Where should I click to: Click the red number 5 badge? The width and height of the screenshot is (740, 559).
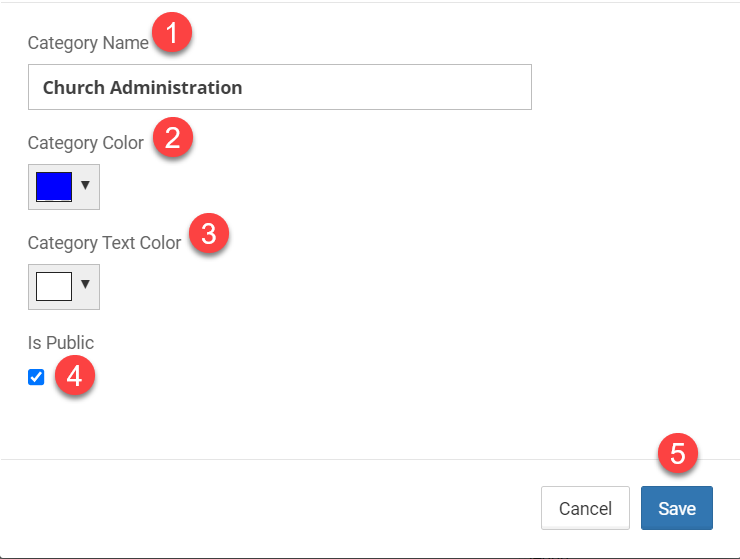click(x=677, y=454)
